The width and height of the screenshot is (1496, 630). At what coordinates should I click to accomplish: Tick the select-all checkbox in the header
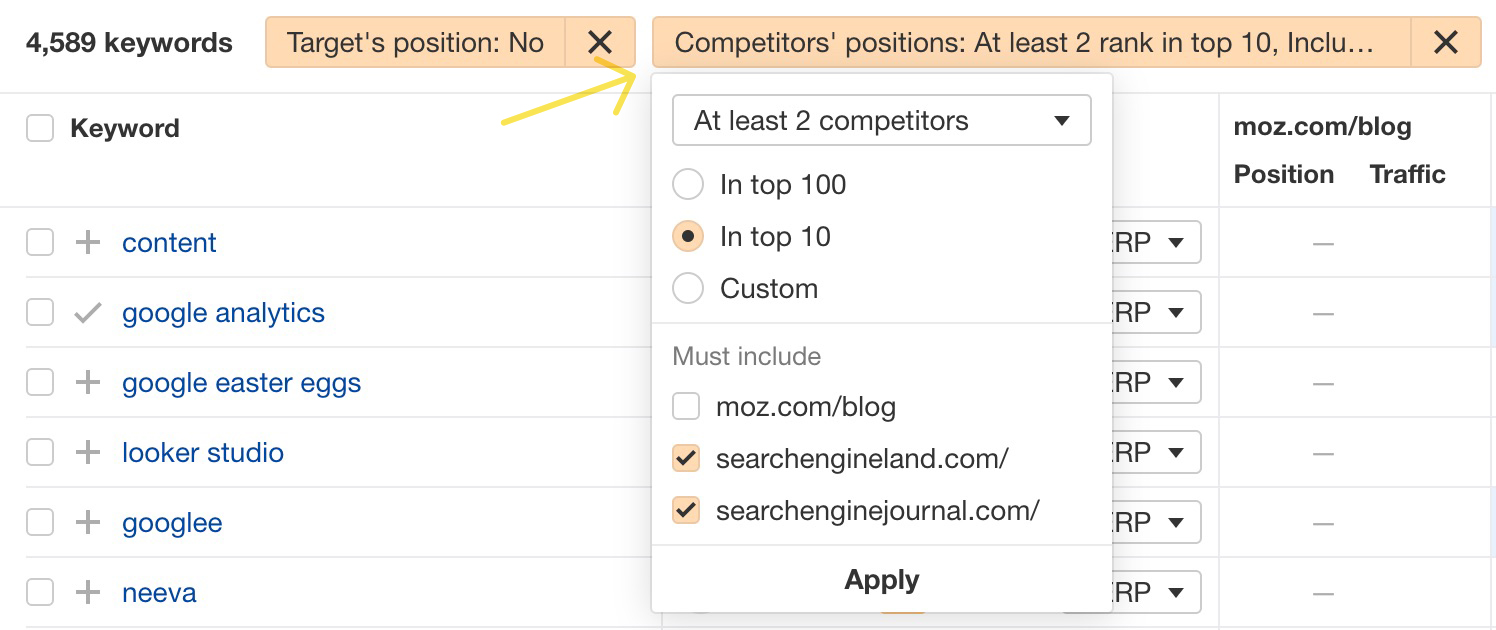point(39,128)
